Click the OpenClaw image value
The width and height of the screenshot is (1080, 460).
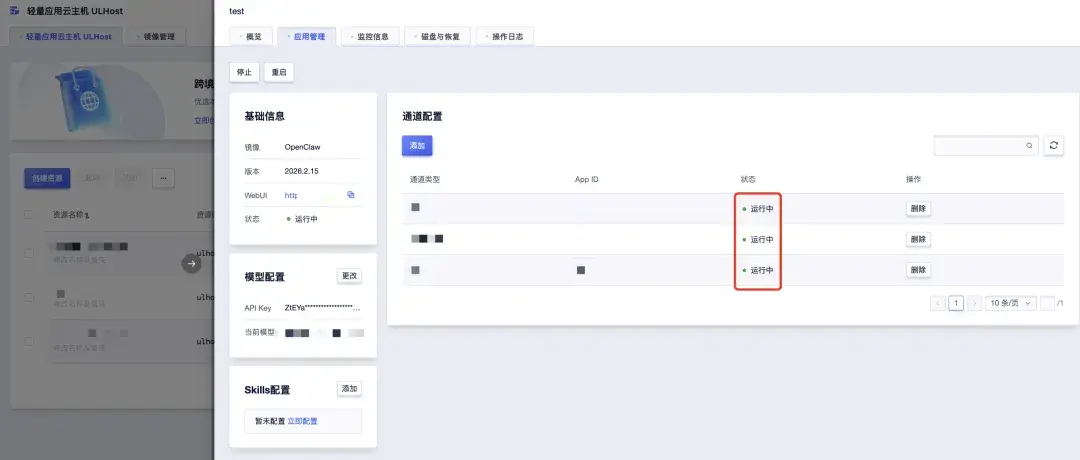click(x=302, y=147)
